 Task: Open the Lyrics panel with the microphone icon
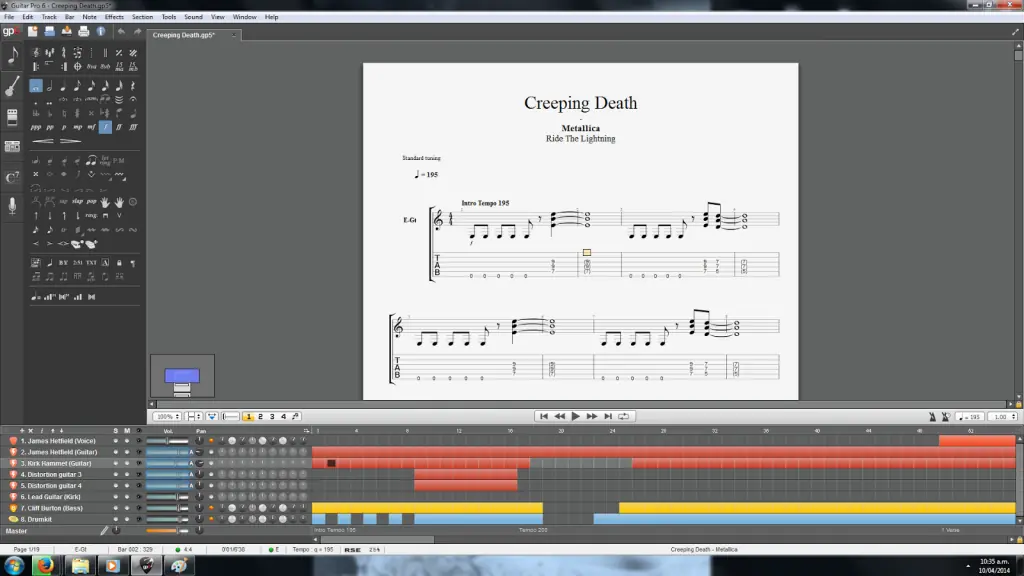12,206
